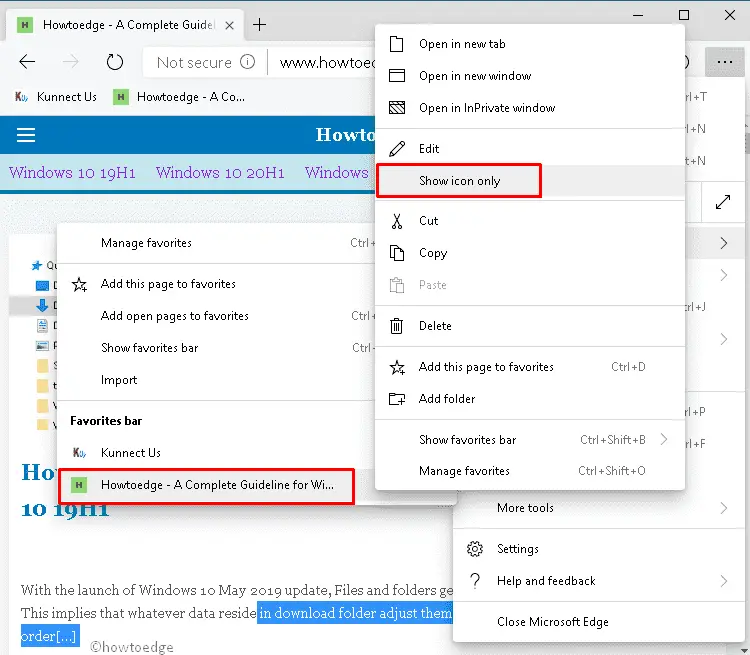This screenshot has height=655, width=750.
Task: Click the InPrivate window striped icon
Action: [397, 108]
